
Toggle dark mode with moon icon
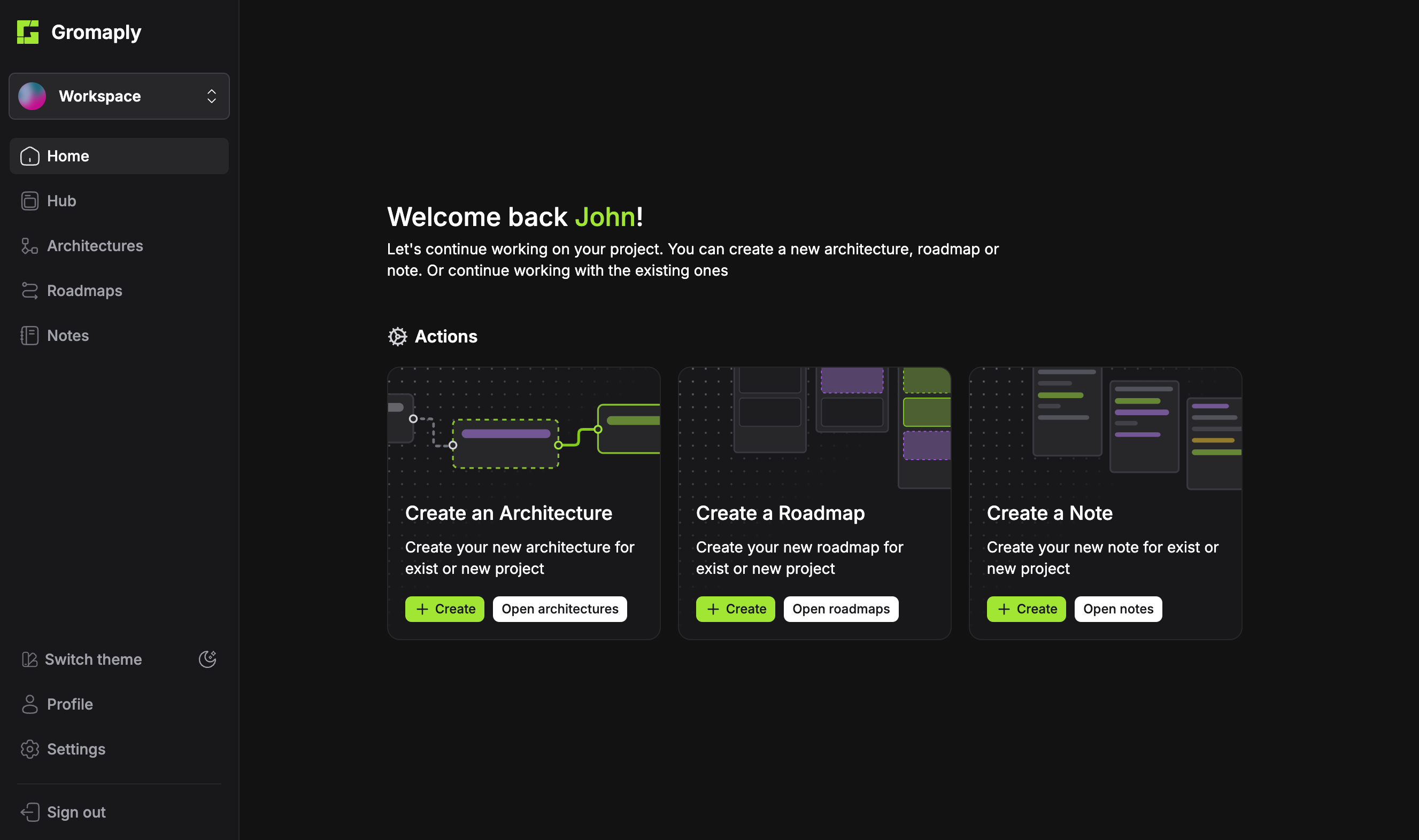[207, 659]
